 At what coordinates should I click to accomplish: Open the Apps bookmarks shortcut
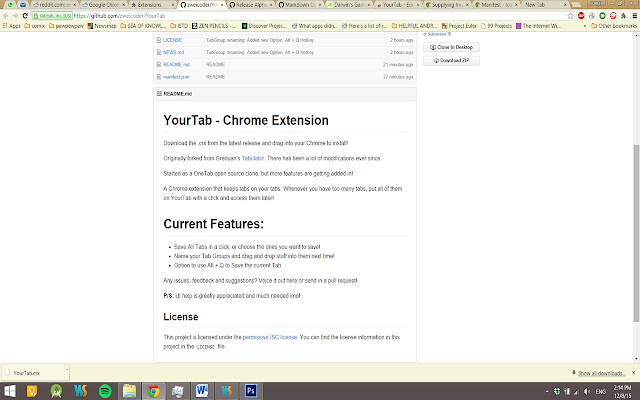point(11,26)
